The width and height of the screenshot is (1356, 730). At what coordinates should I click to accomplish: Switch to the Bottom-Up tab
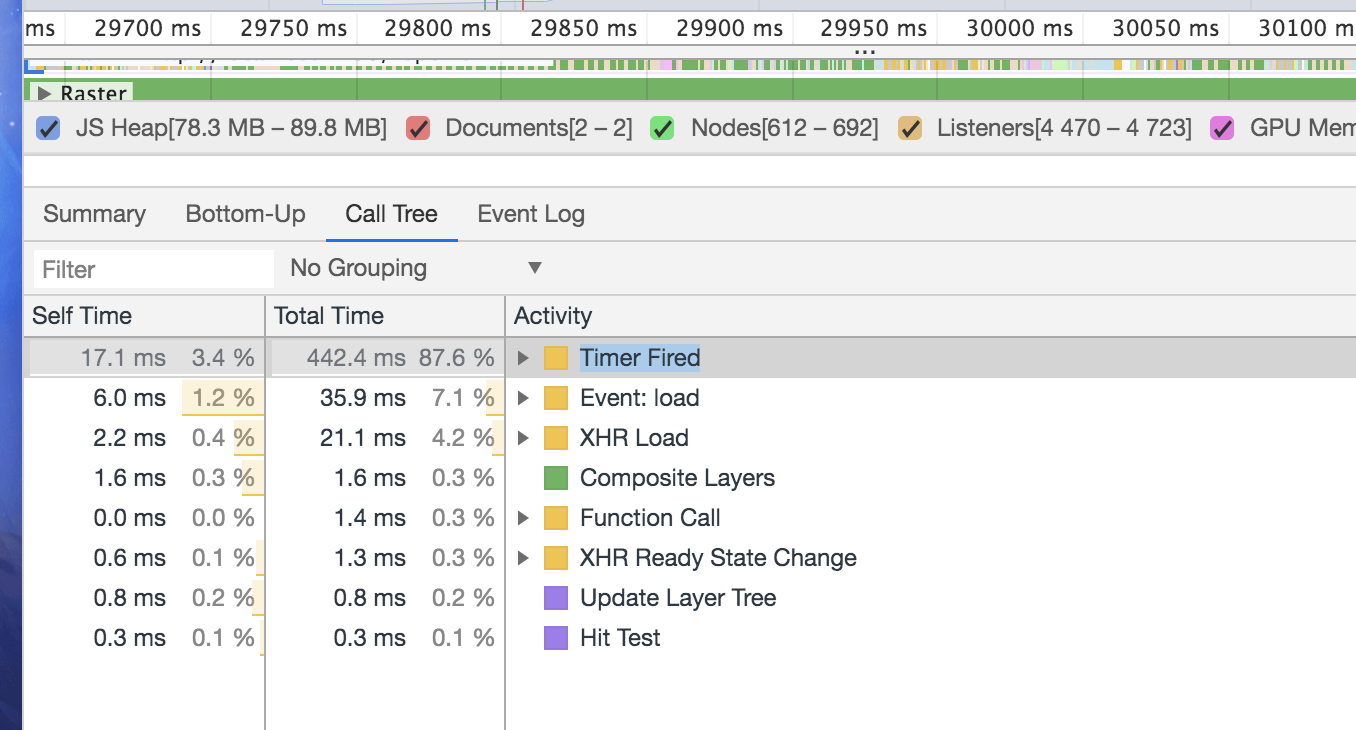coord(245,214)
